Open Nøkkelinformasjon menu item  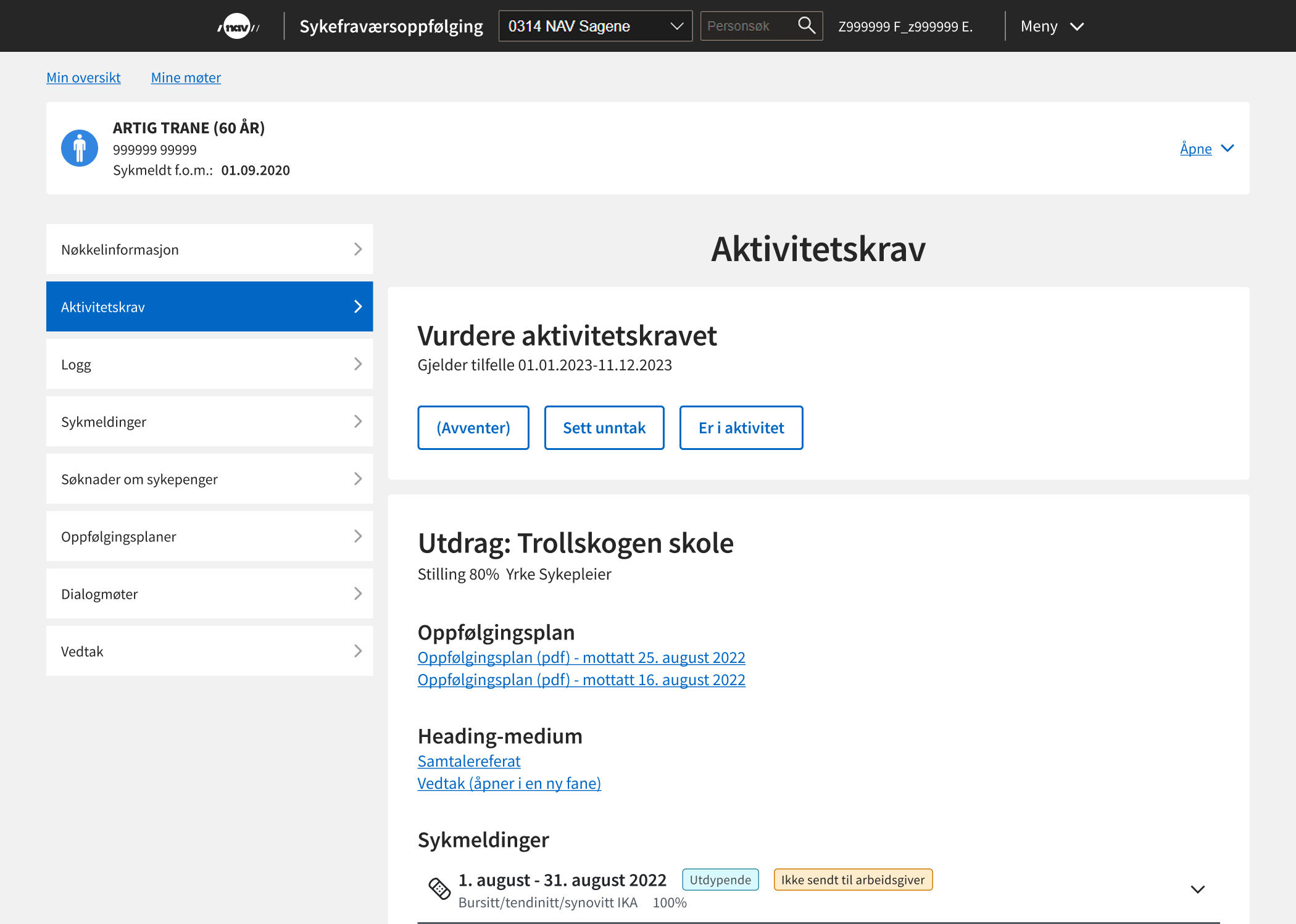click(210, 249)
